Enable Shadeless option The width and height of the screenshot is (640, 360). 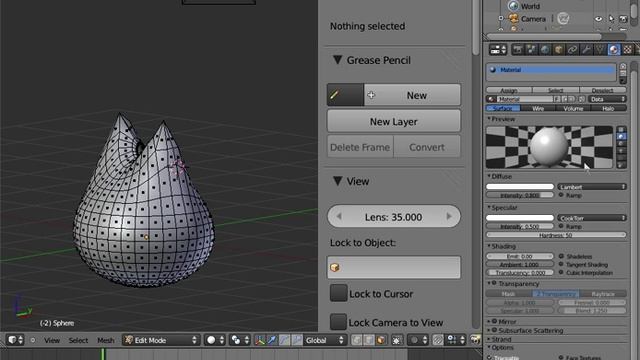[561, 256]
